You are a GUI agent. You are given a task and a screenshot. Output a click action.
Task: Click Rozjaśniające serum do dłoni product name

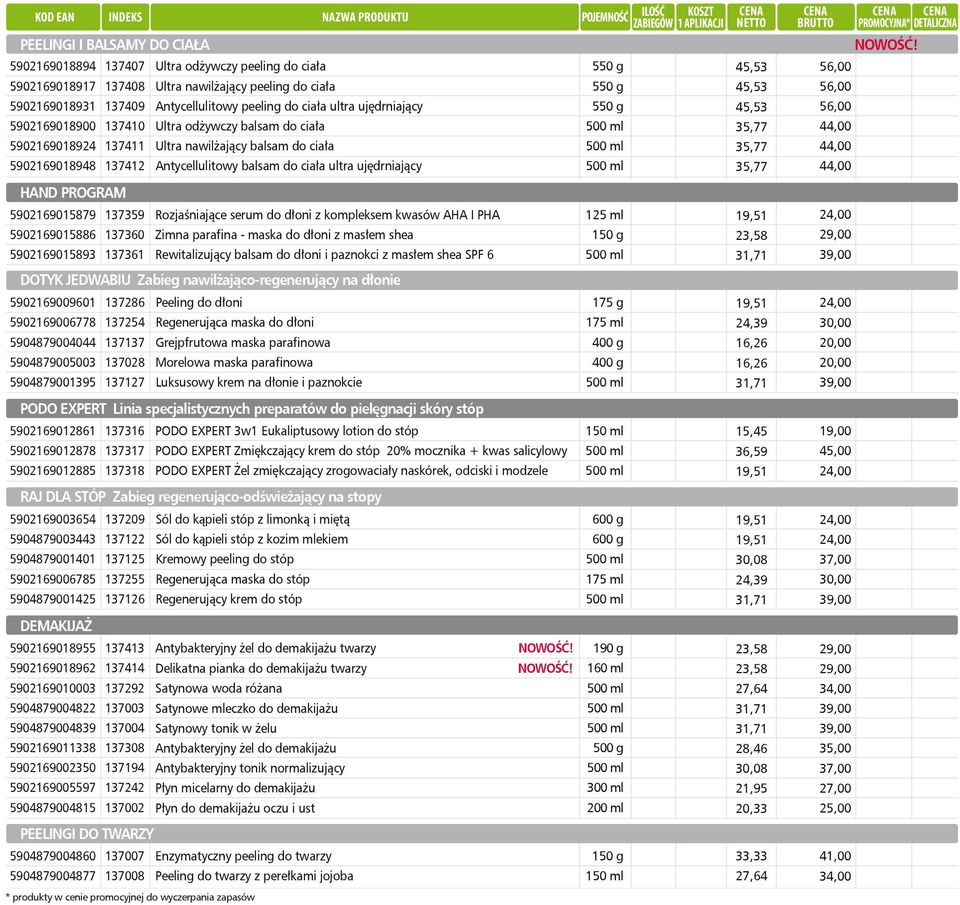pos(327,215)
